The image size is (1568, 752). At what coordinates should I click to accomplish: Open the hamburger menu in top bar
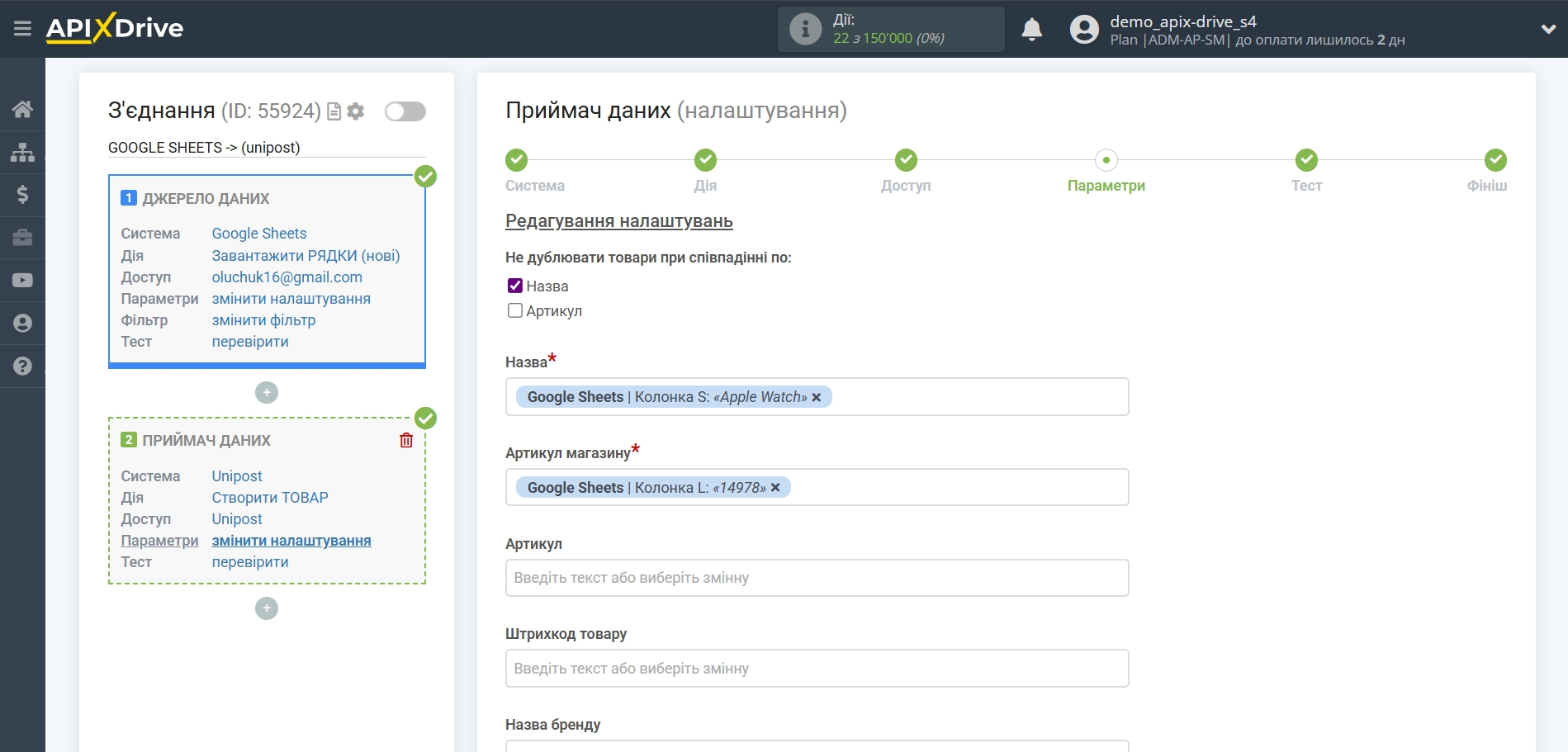tap(22, 29)
